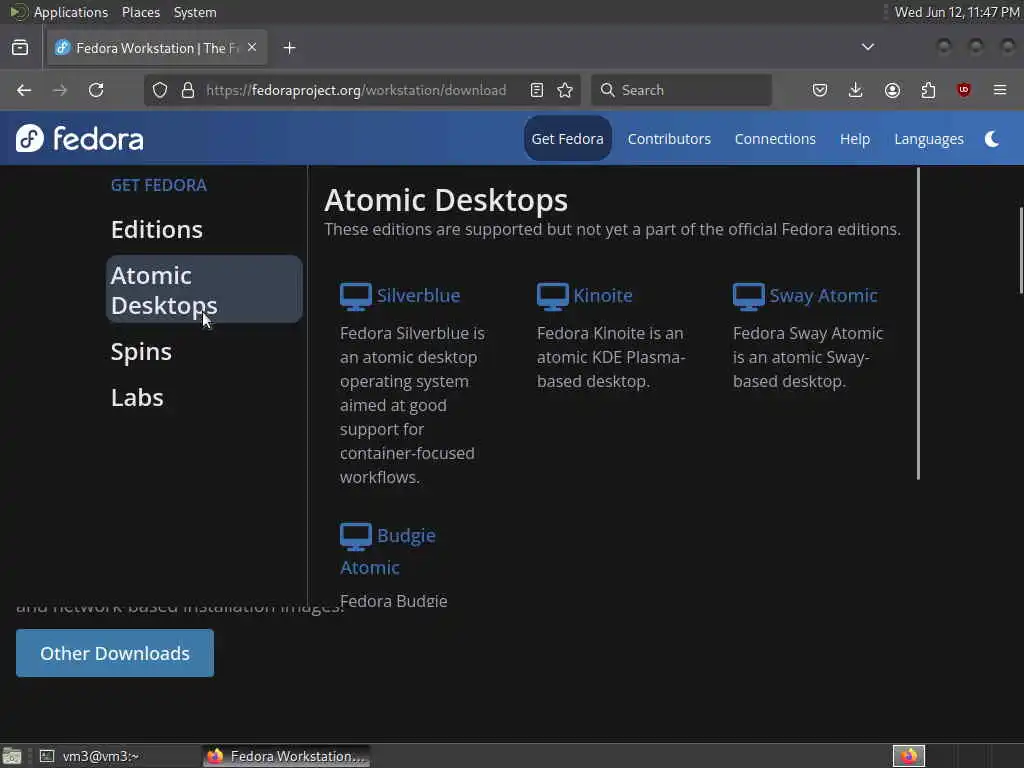Select Spins in the sidebar
Image resolution: width=1024 pixels, height=768 pixels.
tap(141, 351)
